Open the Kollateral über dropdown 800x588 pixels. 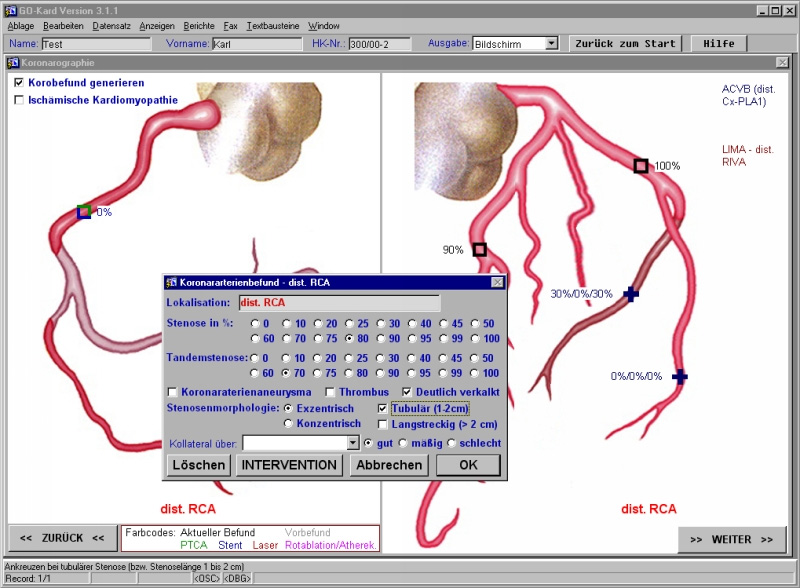pos(353,443)
